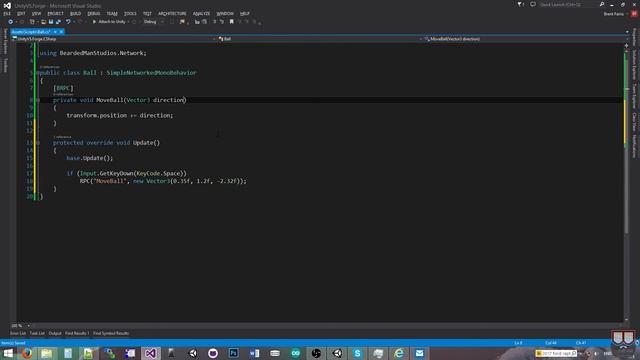Open Firefox from the taskbar

[x=27, y=353]
